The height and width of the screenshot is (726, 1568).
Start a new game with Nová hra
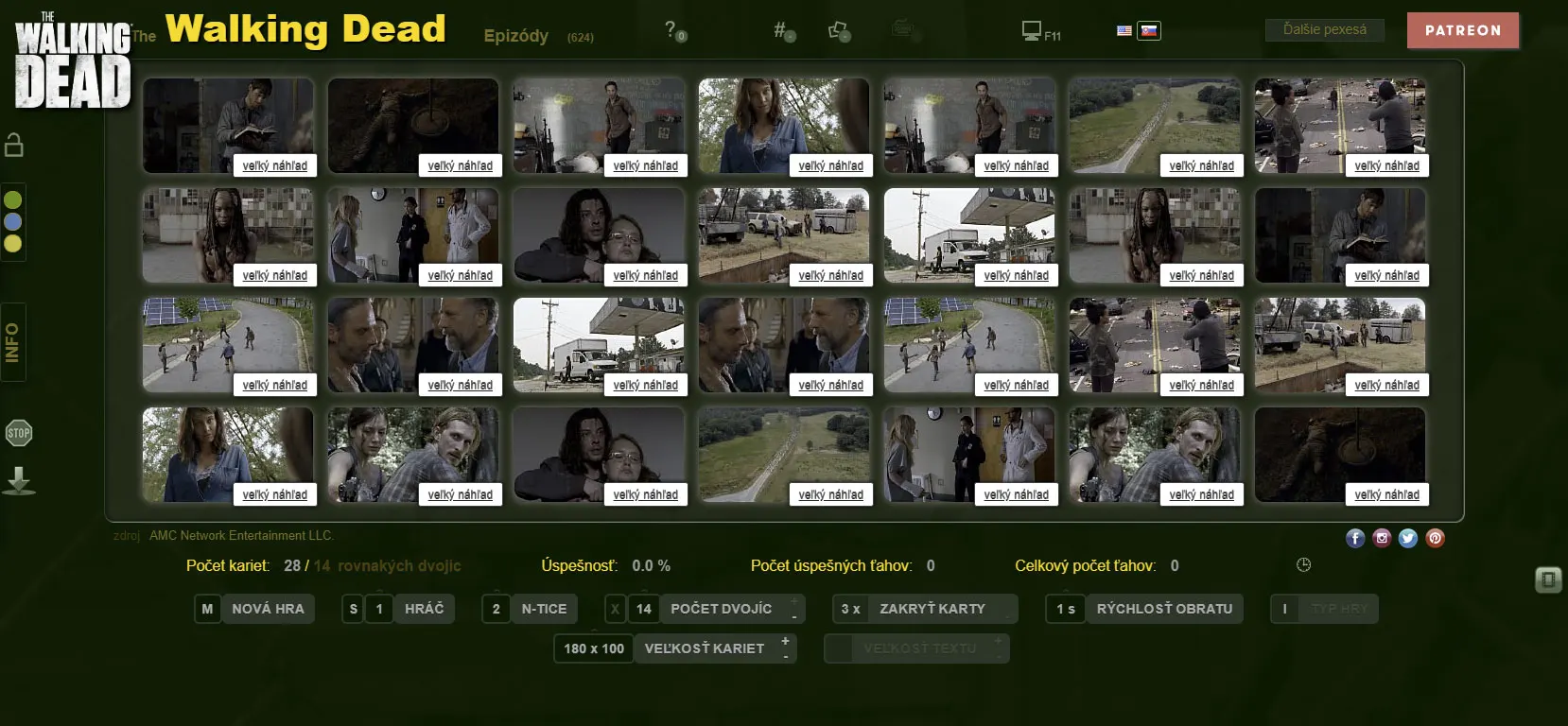[268, 609]
